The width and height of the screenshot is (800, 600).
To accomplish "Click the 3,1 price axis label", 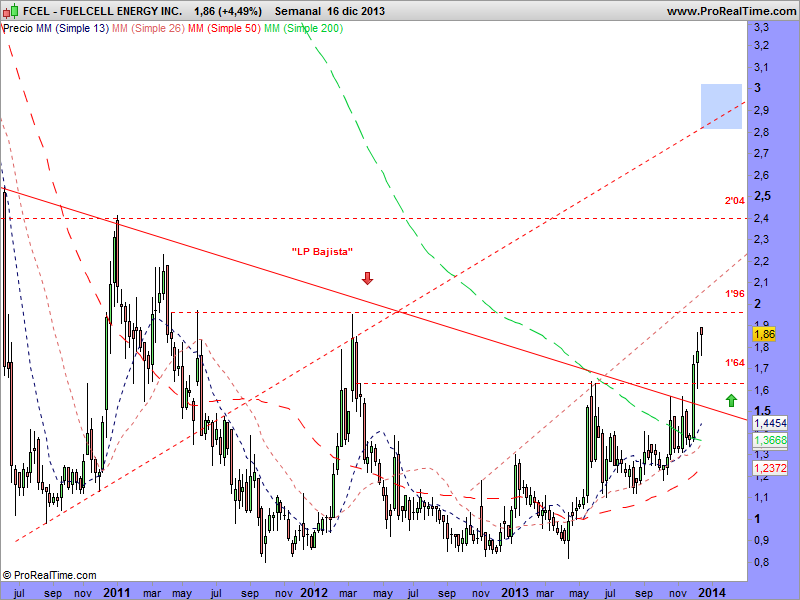I will (x=761, y=67).
